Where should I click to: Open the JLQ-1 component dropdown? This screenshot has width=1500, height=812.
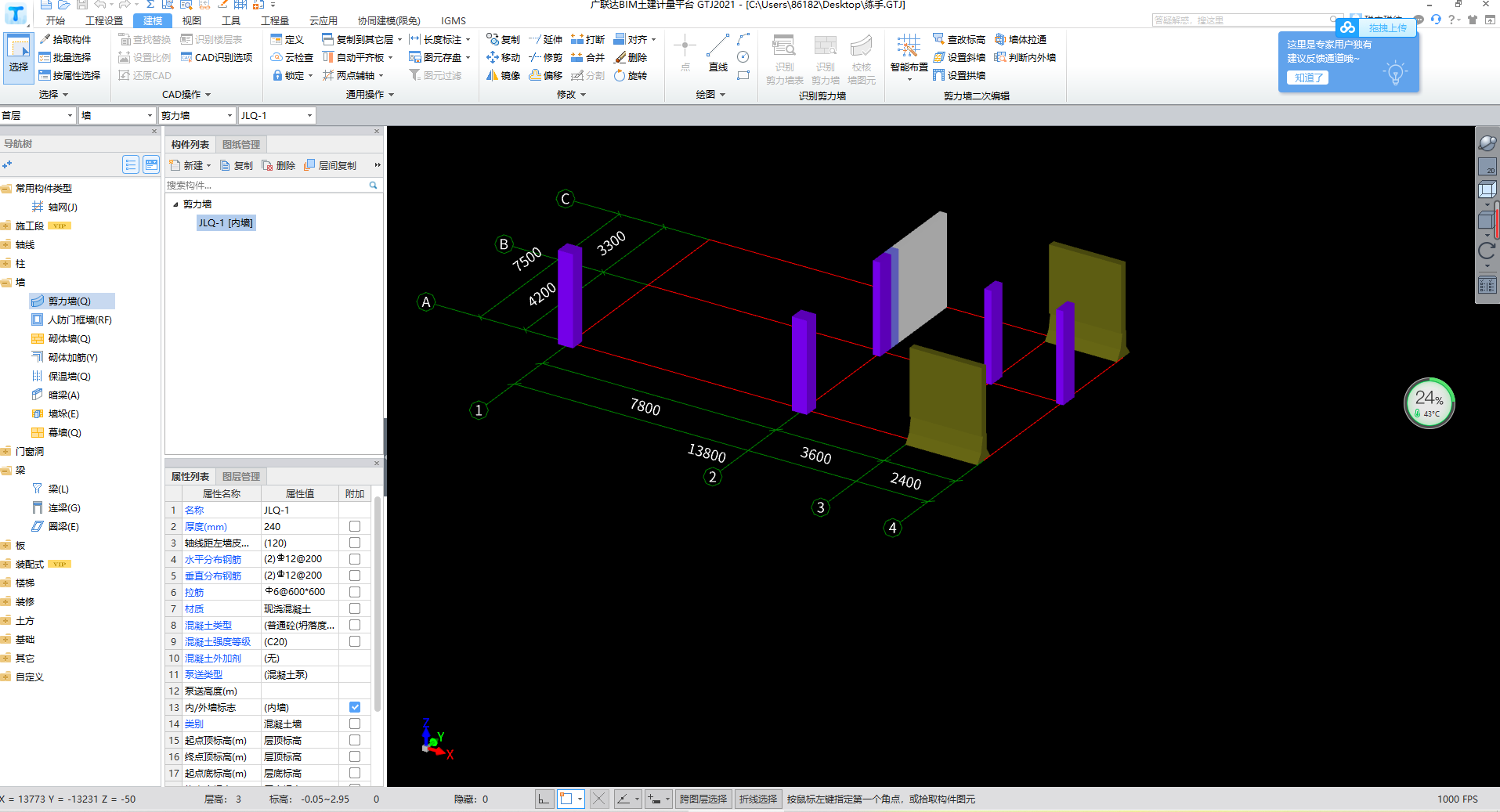(x=309, y=116)
